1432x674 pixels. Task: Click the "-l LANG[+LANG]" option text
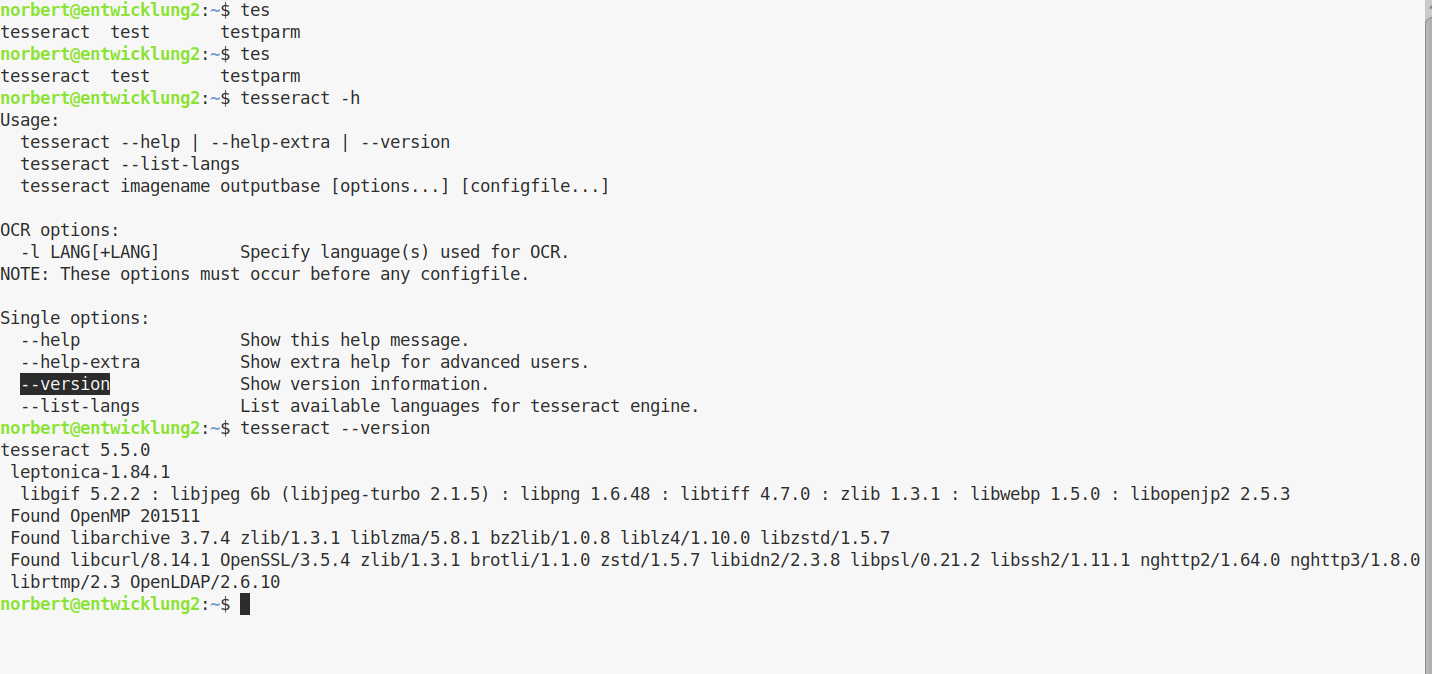(90, 252)
